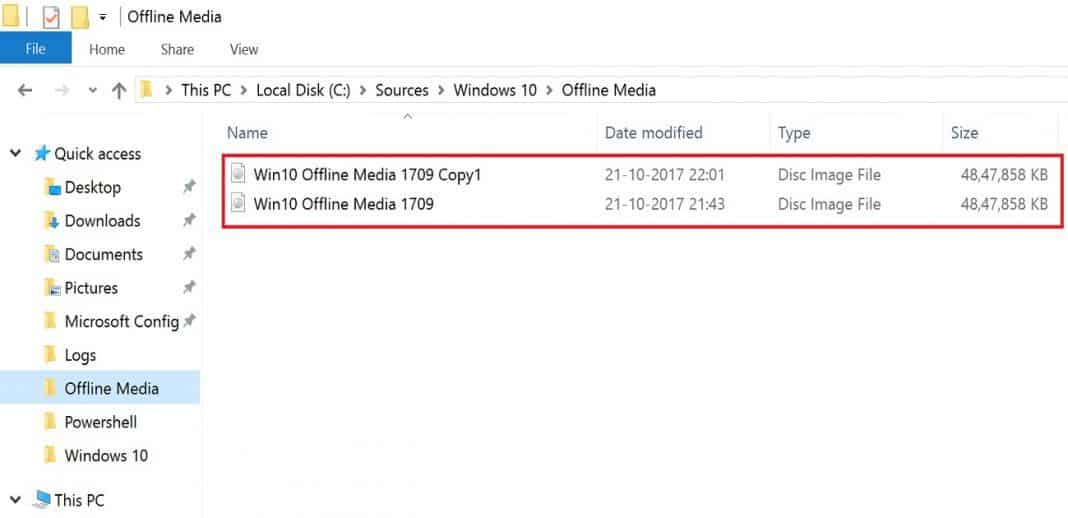Image resolution: width=1068 pixels, height=518 pixels.
Task: Collapse the Quick access tree node
Action: (15, 154)
